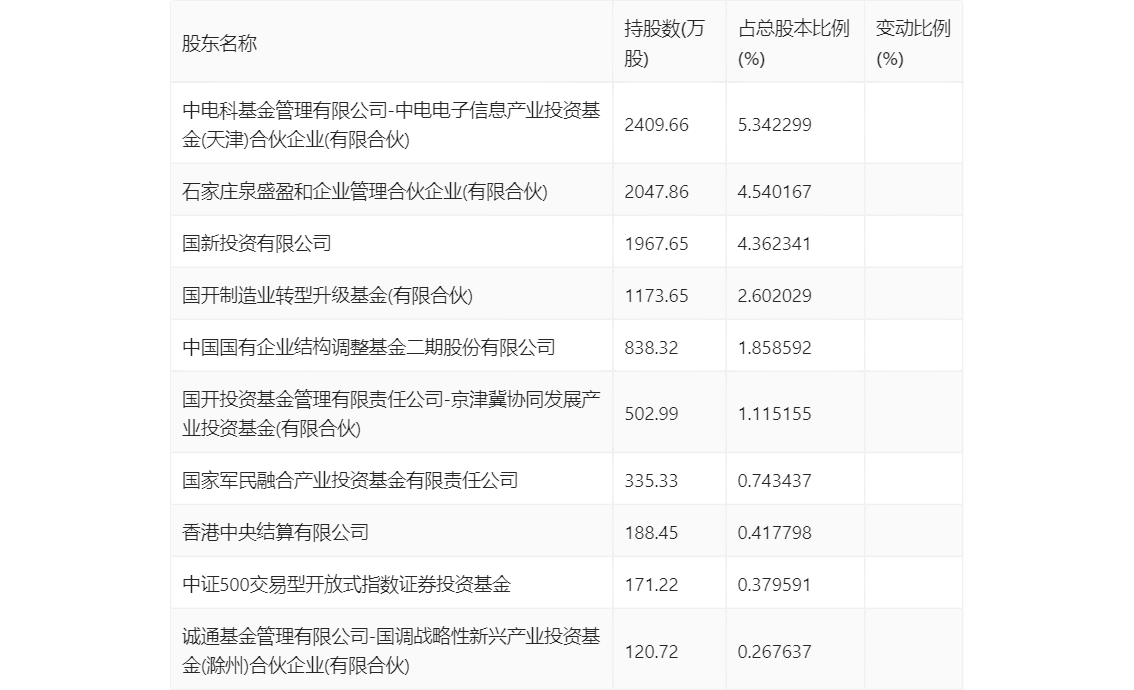Select the percentage 0.743437

point(775,481)
